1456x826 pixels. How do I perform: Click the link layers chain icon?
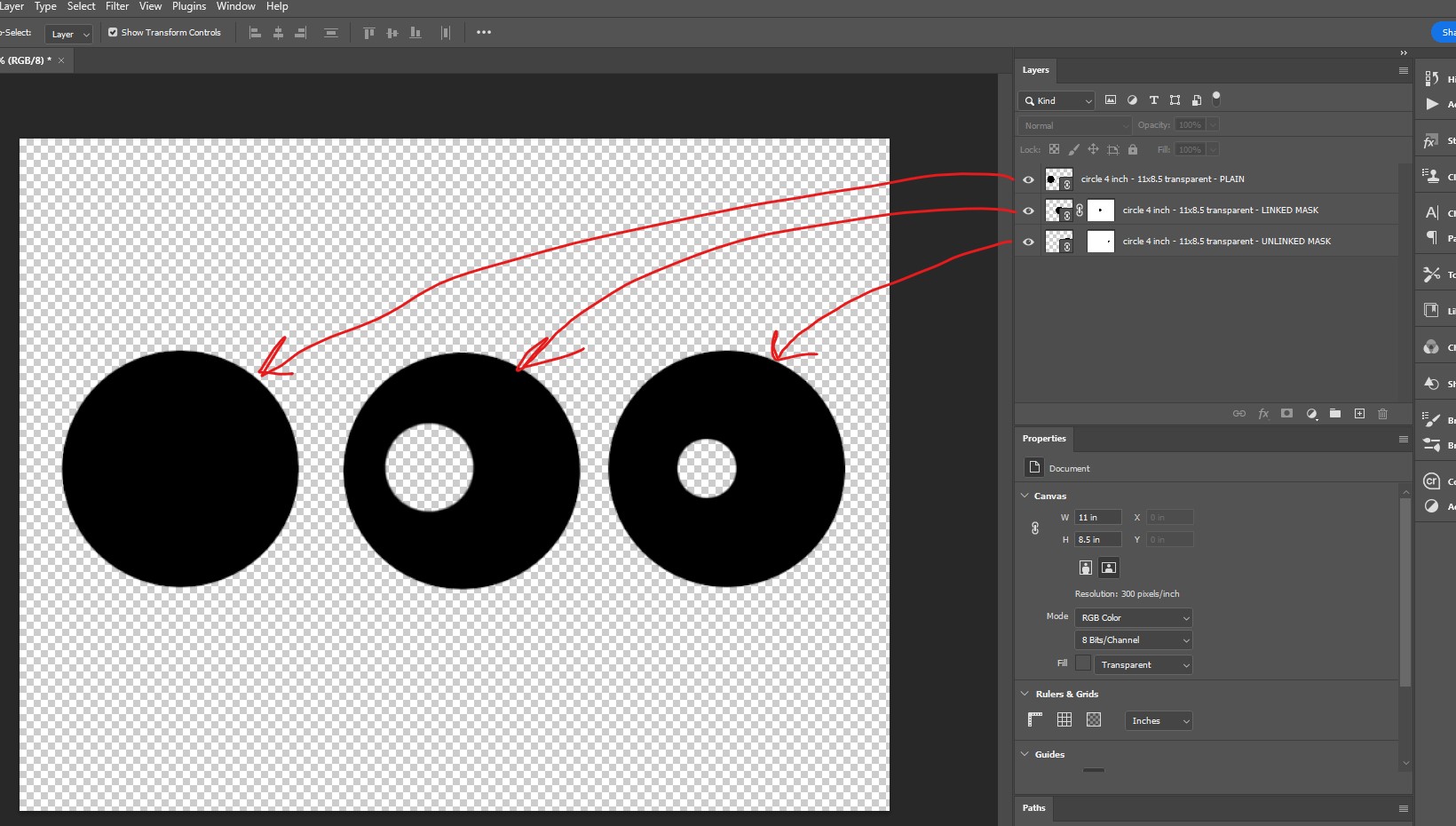pyautogui.click(x=1239, y=414)
